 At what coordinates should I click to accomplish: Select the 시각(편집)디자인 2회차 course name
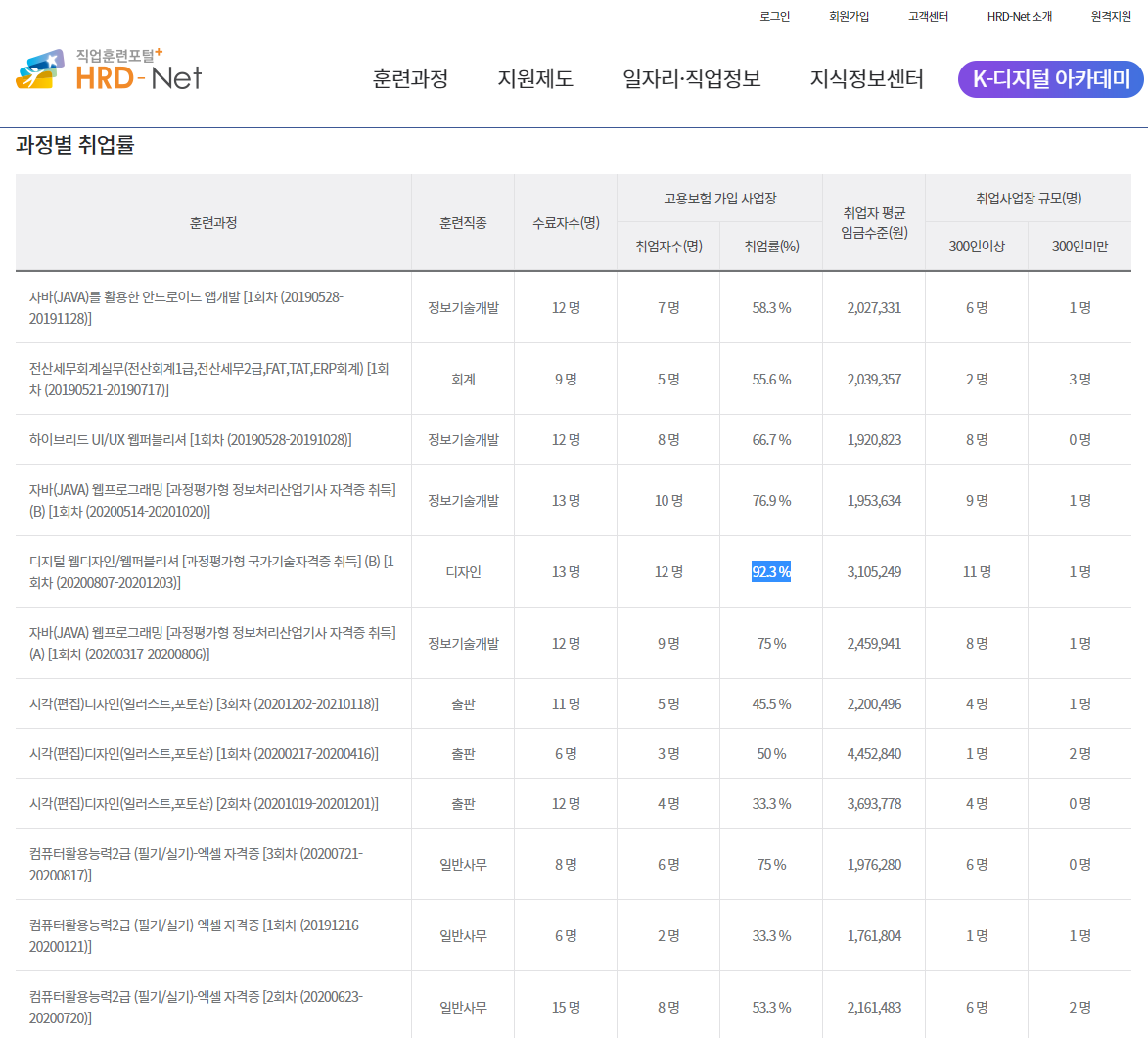[204, 804]
